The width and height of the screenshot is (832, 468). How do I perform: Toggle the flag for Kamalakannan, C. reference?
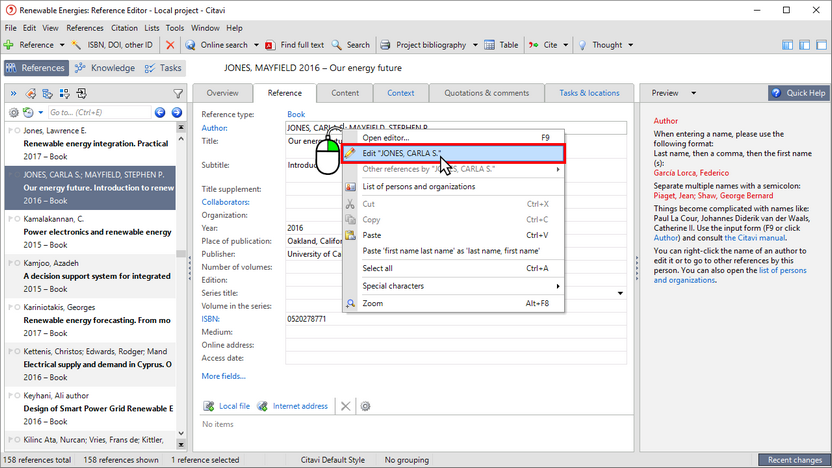(10, 219)
